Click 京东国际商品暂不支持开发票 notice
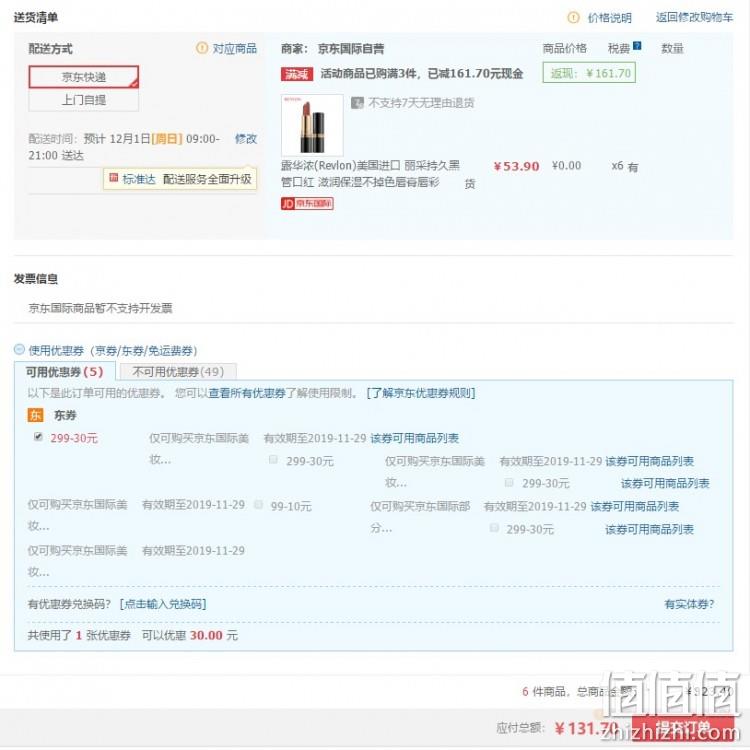750x750 pixels. point(100,308)
